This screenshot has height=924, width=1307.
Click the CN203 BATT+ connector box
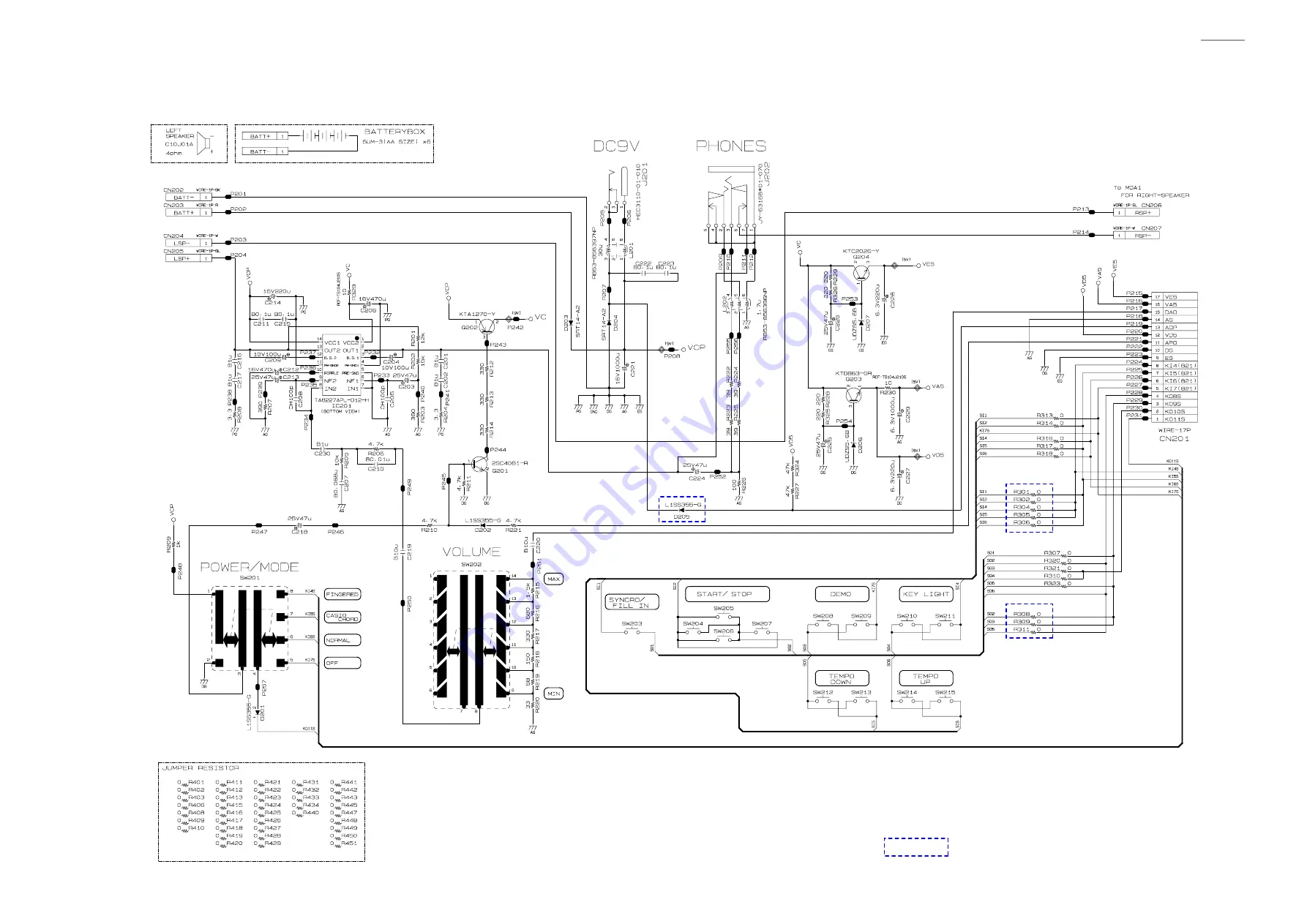pyautogui.click(x=188, y=213)
